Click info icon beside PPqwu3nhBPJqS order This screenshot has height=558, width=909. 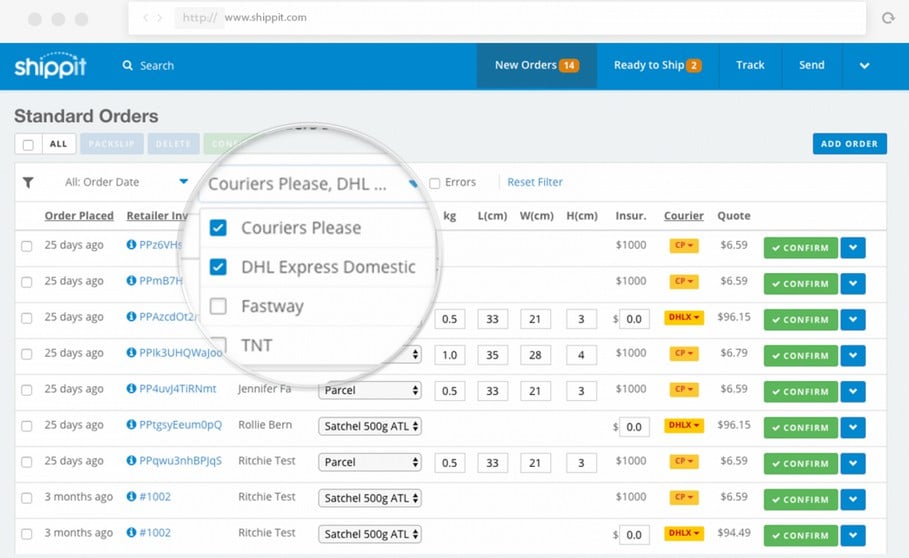pyautogui.click(x=131, y=460)
